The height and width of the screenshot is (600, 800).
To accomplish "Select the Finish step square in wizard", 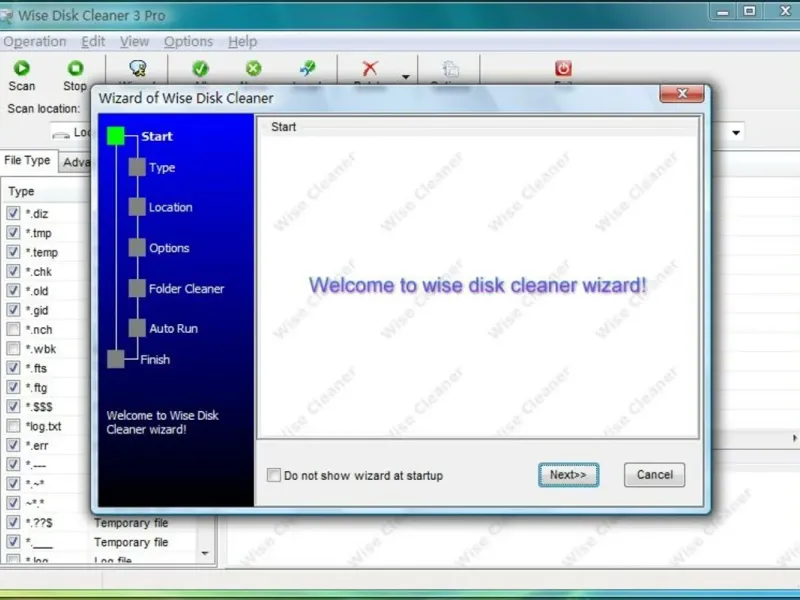I will coord(116,359).
